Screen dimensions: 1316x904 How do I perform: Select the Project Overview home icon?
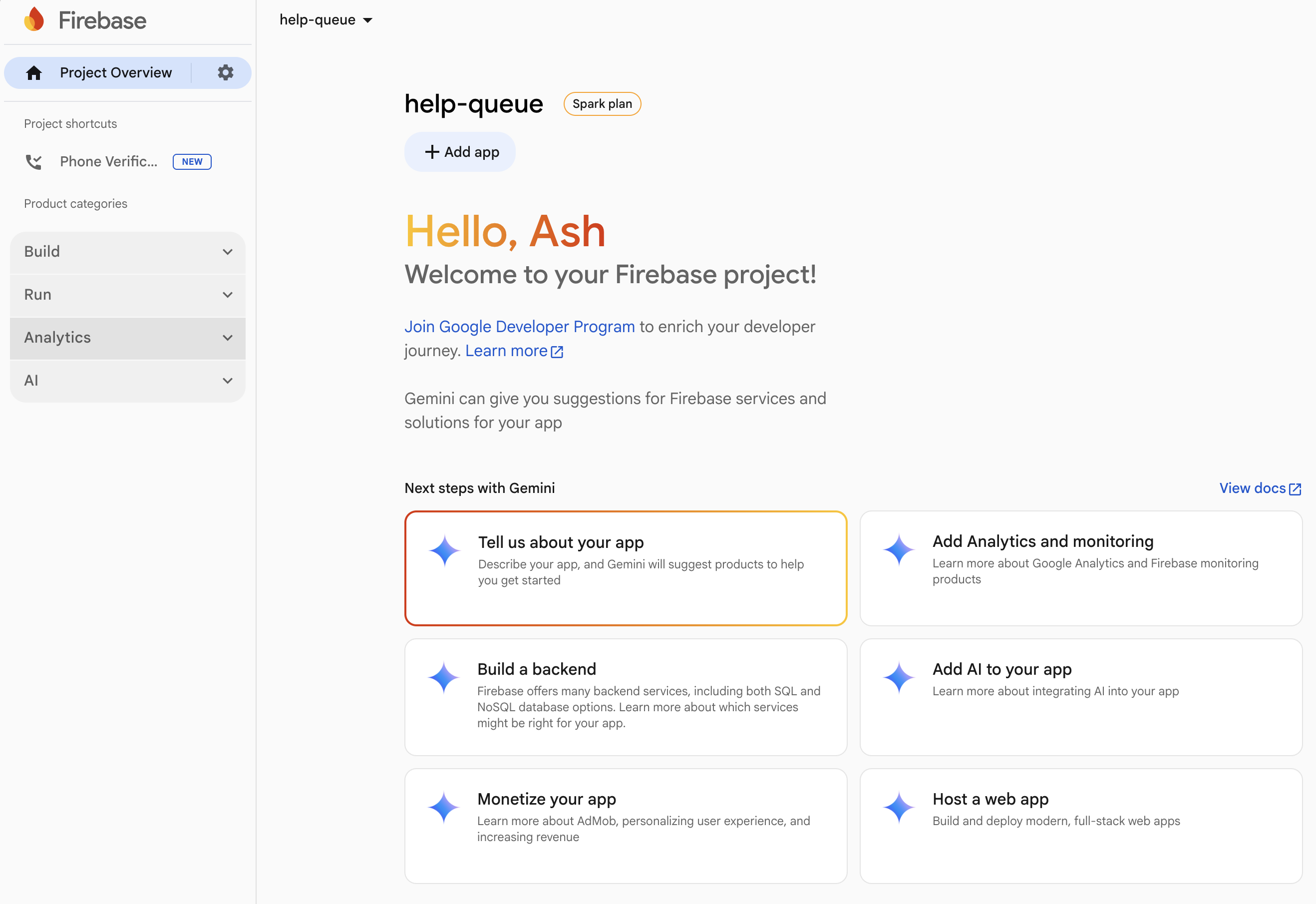[x=34, y=72]
